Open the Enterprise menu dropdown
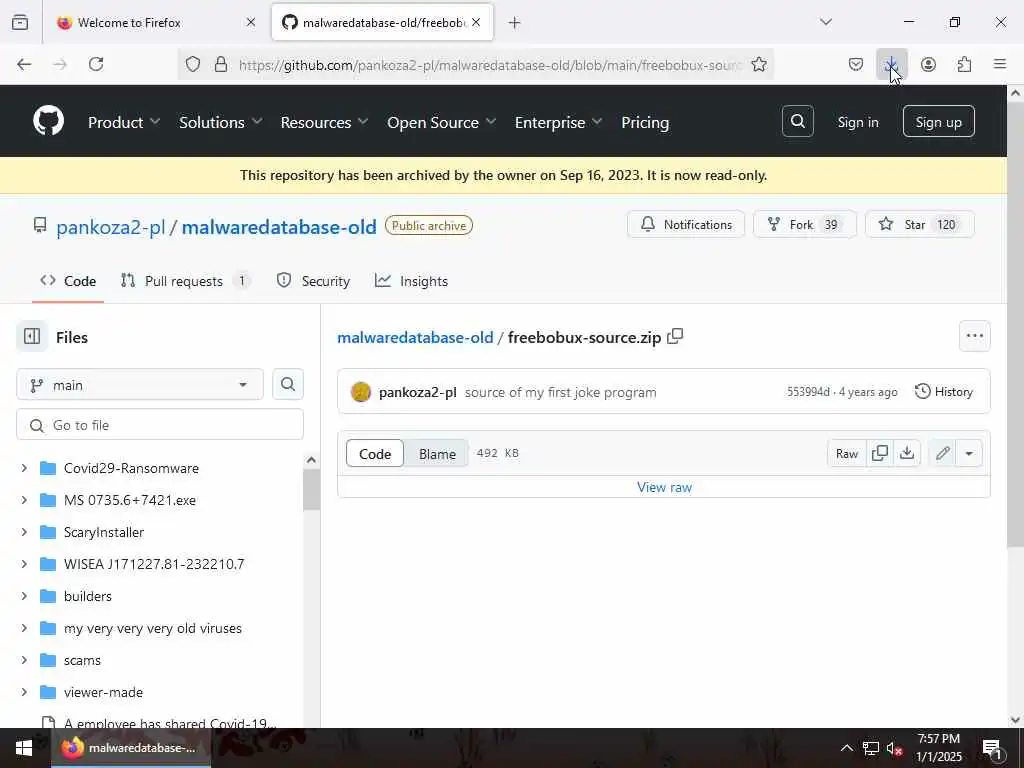 558,122
